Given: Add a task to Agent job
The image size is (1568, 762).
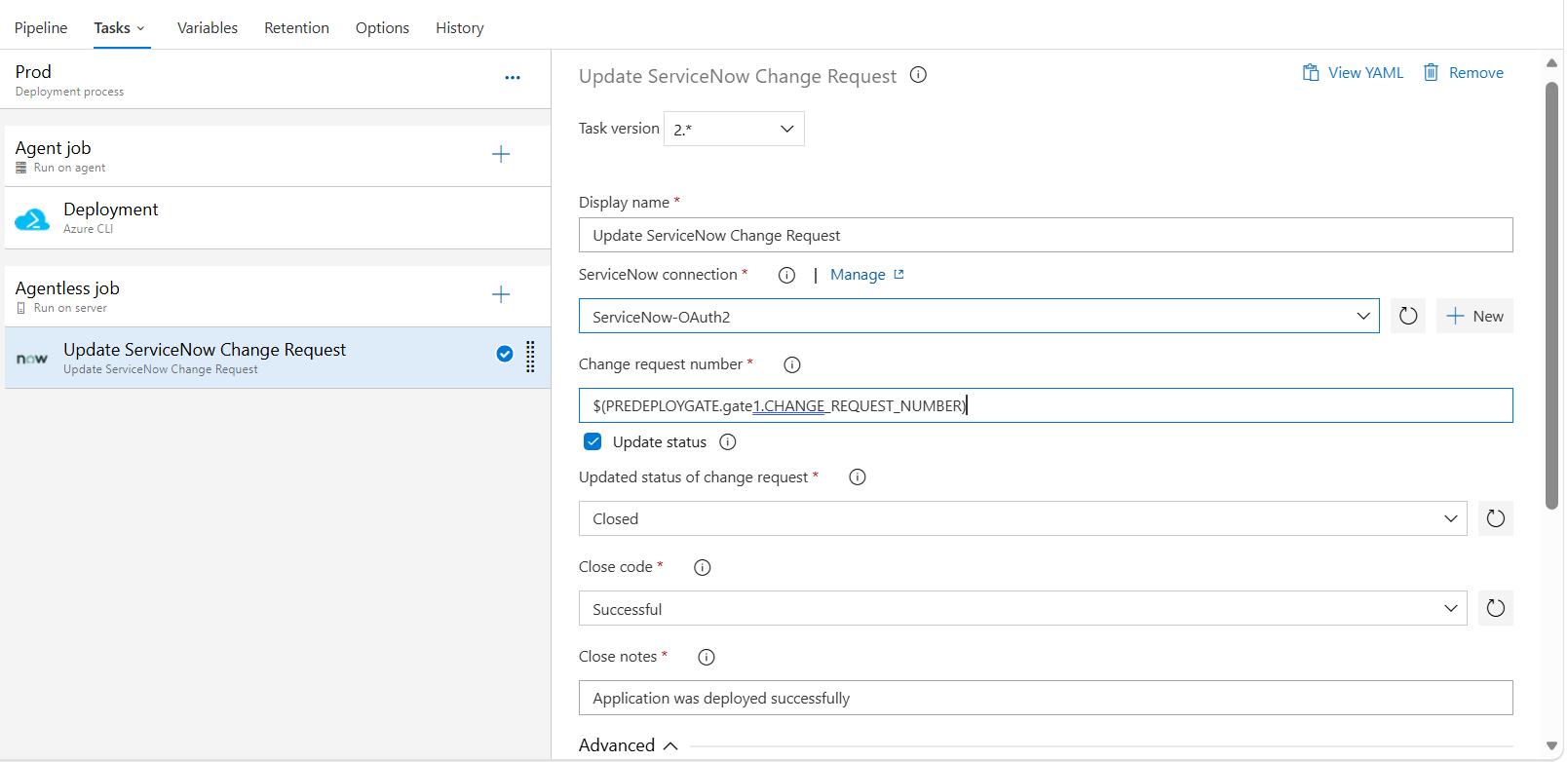Looking at the screenshot, I should tap(501, 154).
